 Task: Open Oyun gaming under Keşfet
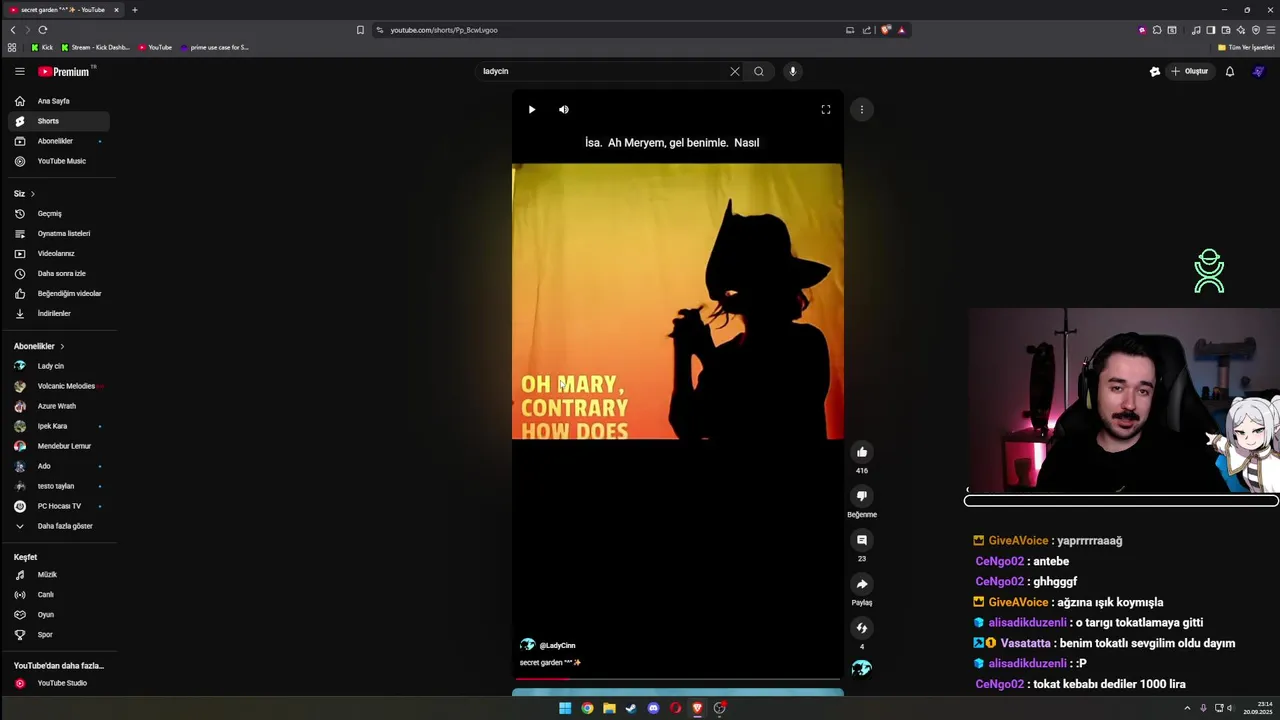click(58, 615)
